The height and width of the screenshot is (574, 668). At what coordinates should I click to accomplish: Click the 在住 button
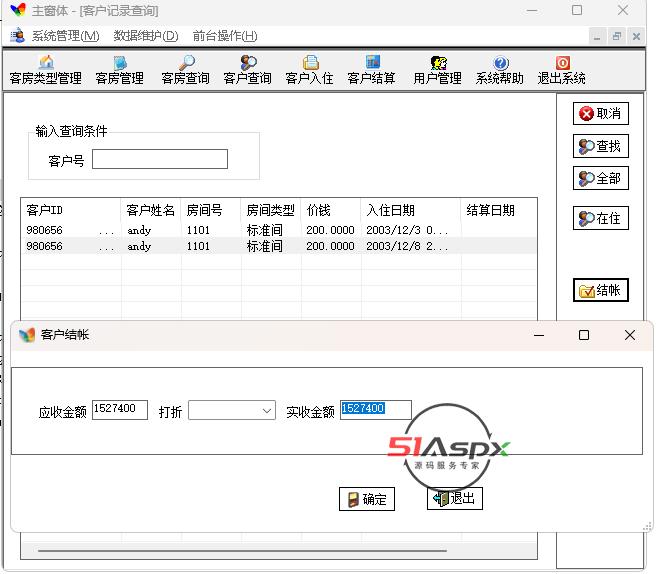pyautogui.click(x=600, y=218)
